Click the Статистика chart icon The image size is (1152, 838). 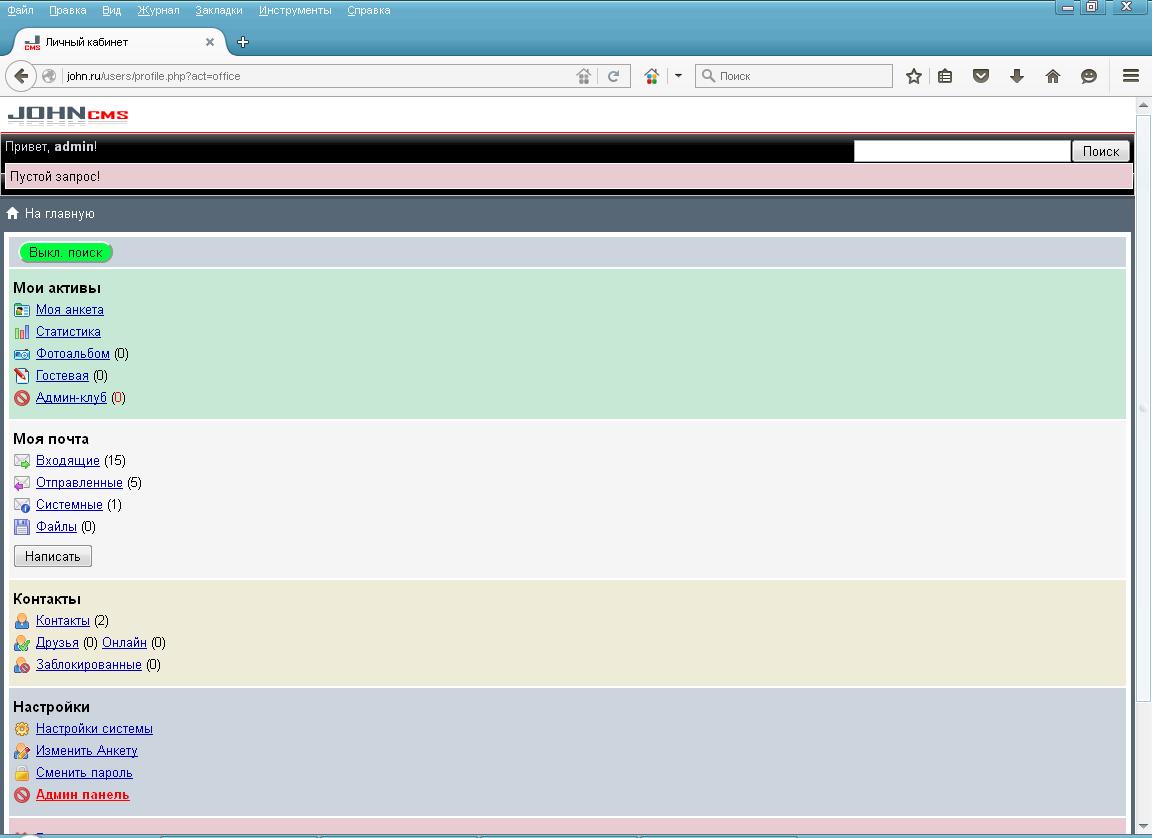click(22, 332)
